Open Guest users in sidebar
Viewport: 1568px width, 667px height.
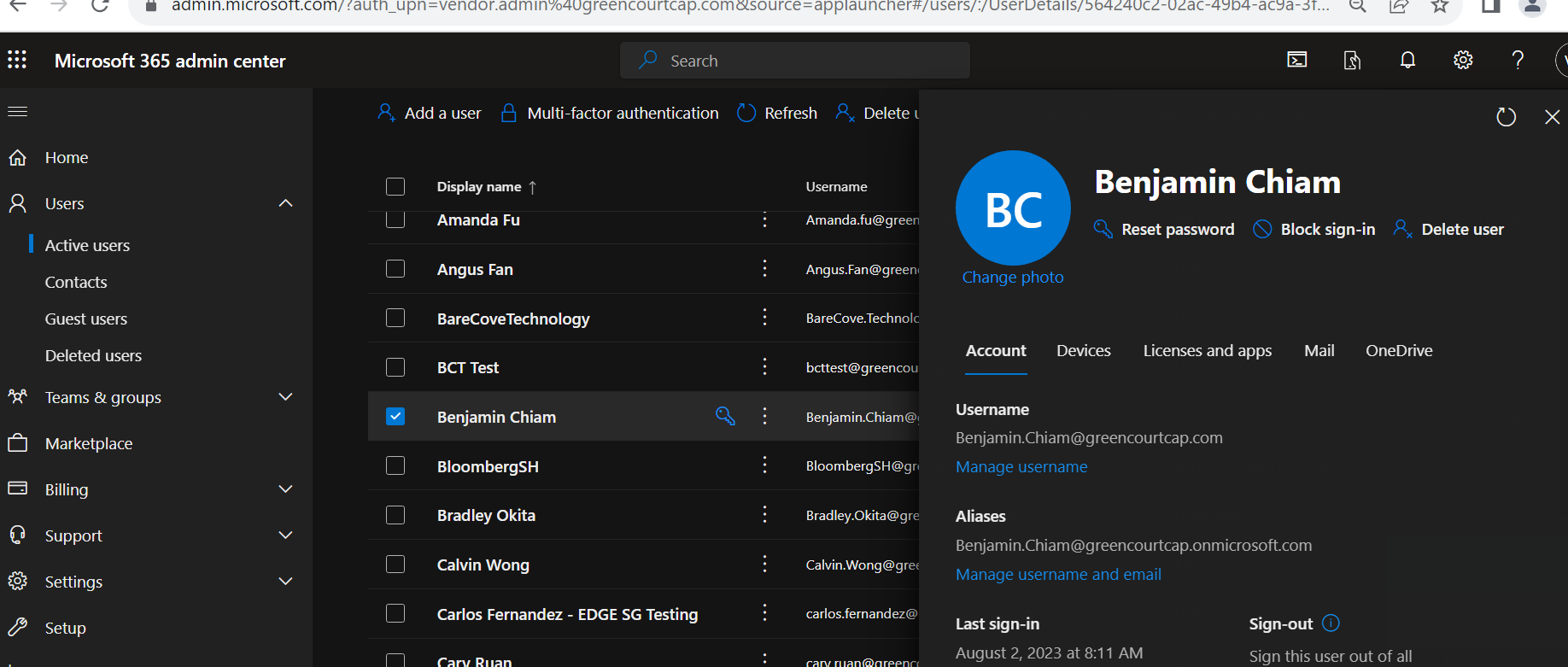[x=86, y=319]
